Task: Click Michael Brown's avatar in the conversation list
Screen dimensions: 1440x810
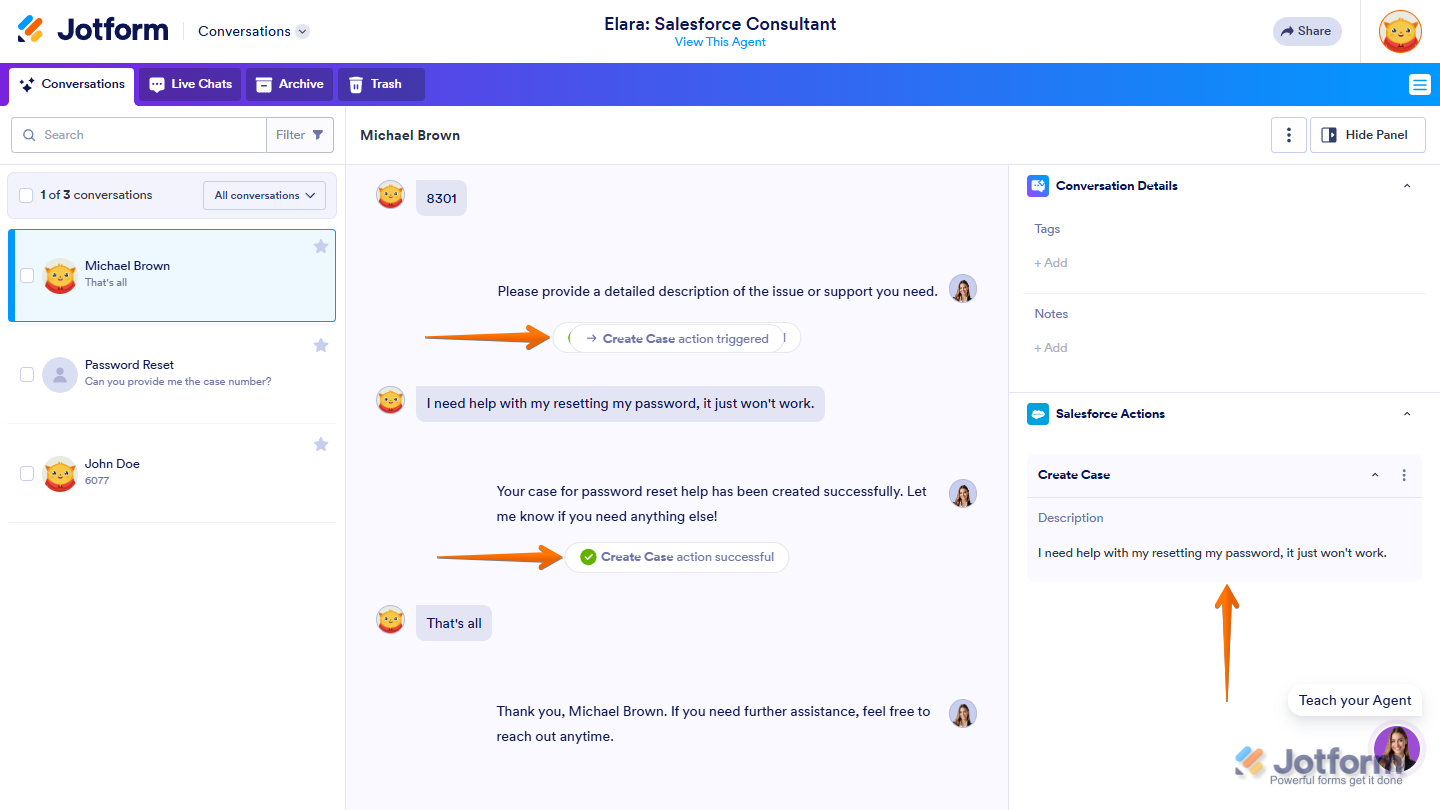Action: 60,275
